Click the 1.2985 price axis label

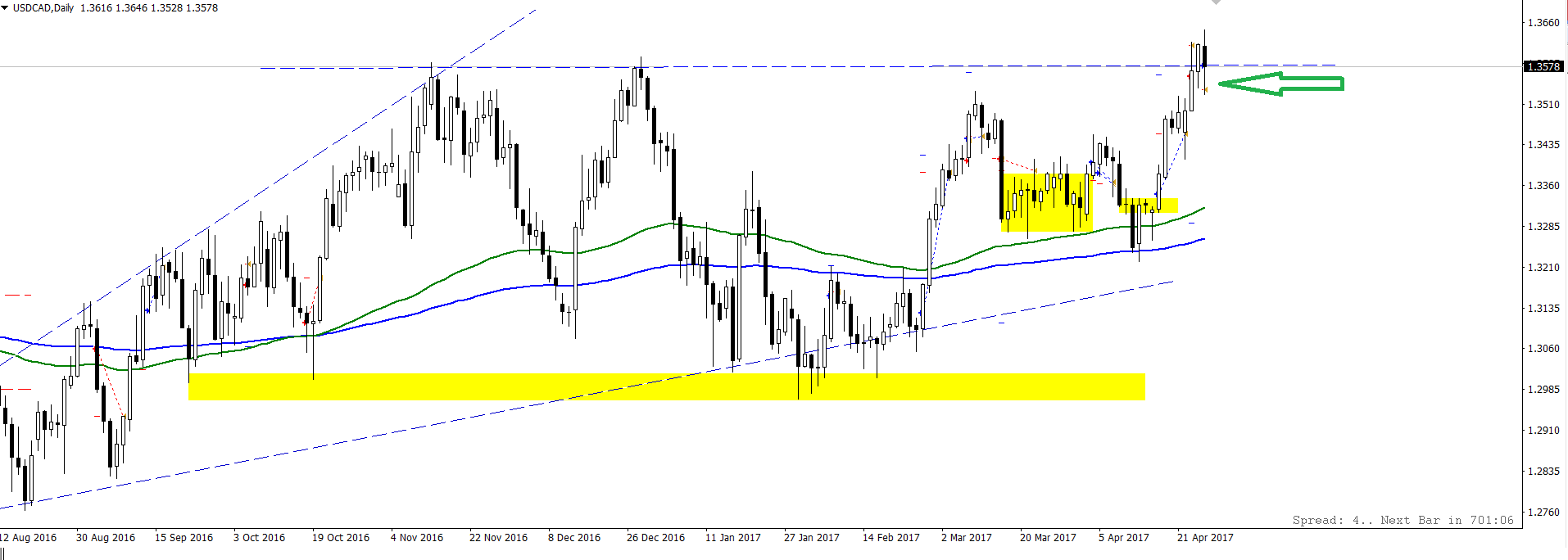1543,390
